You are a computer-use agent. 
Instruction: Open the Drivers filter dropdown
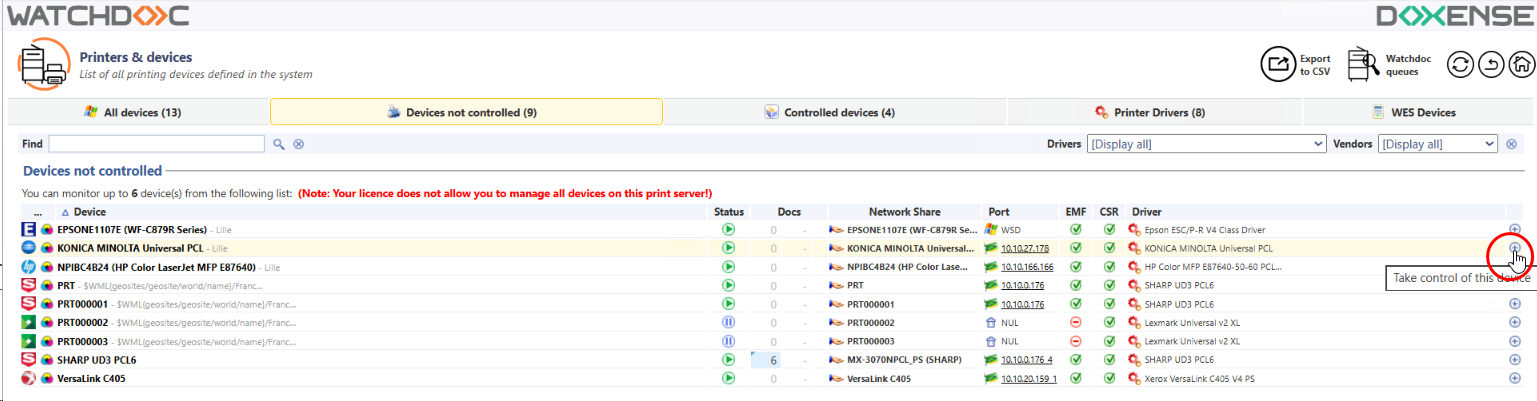(1206, 144)
